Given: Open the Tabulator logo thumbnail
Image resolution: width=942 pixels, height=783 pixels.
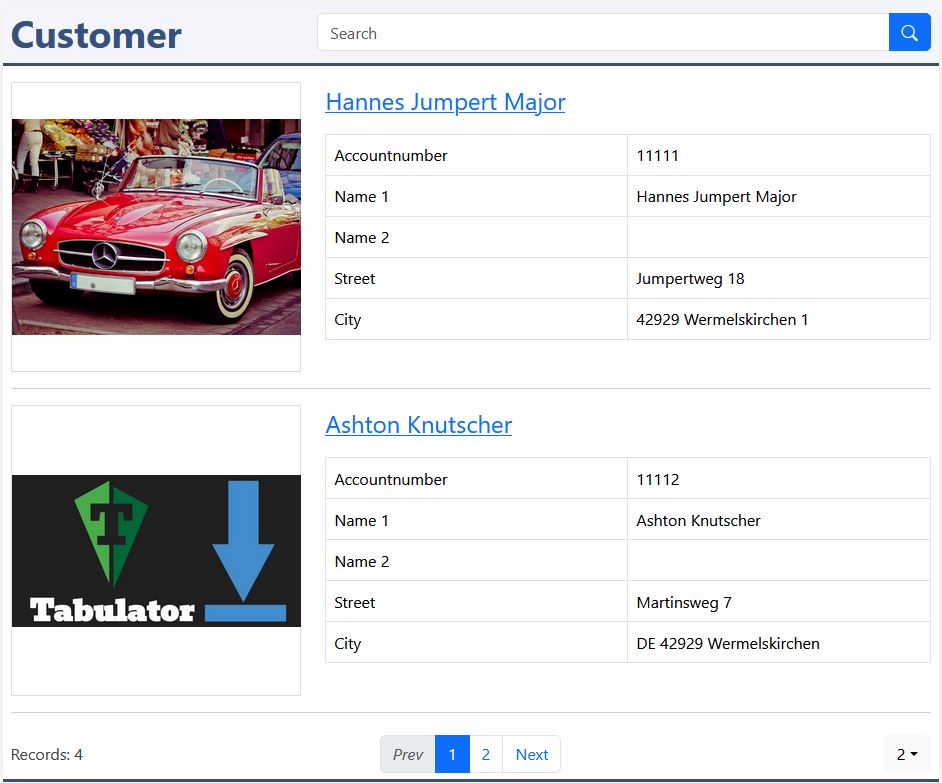Looking at the screenshot, I should (156, 551).
